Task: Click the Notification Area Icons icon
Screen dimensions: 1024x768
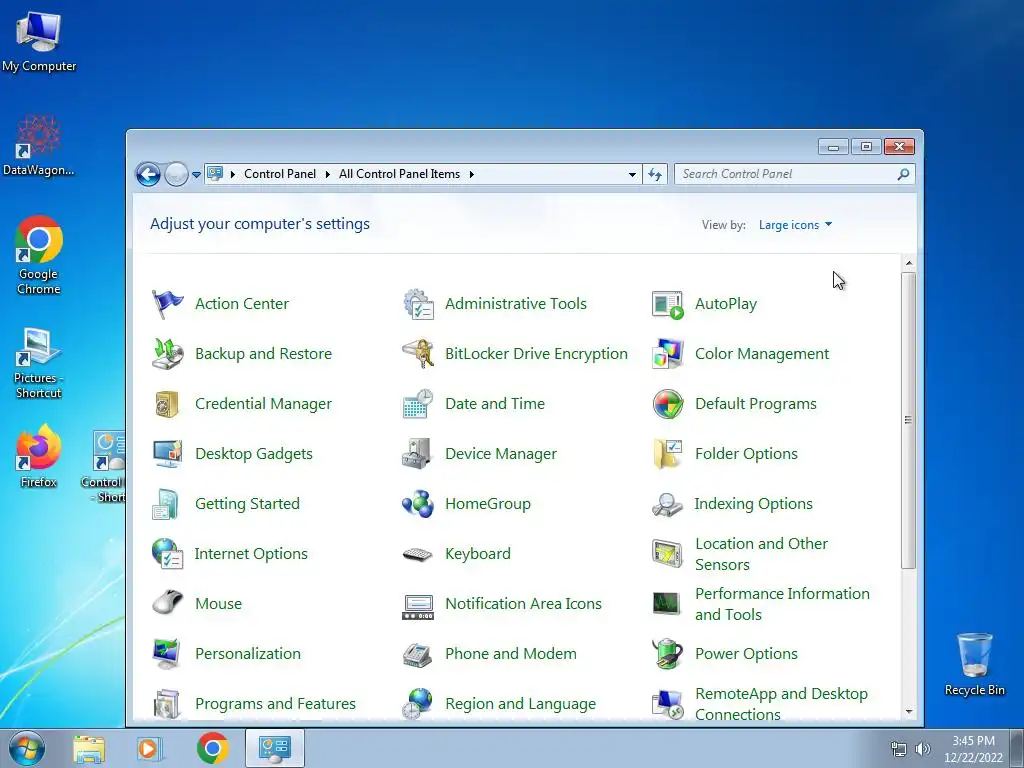Action: coord(418,606)
